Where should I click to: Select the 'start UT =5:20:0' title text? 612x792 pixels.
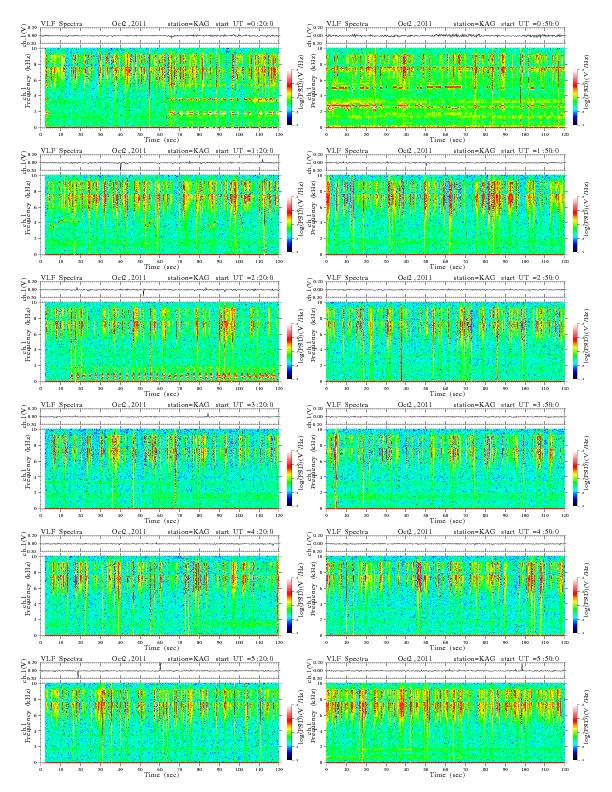[x=244, y=659]
